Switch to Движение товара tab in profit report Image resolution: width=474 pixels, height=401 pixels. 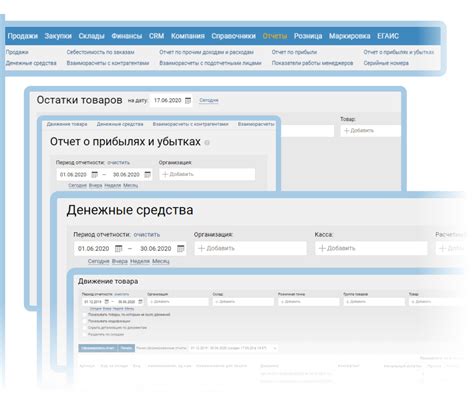(x=67, y=124)
